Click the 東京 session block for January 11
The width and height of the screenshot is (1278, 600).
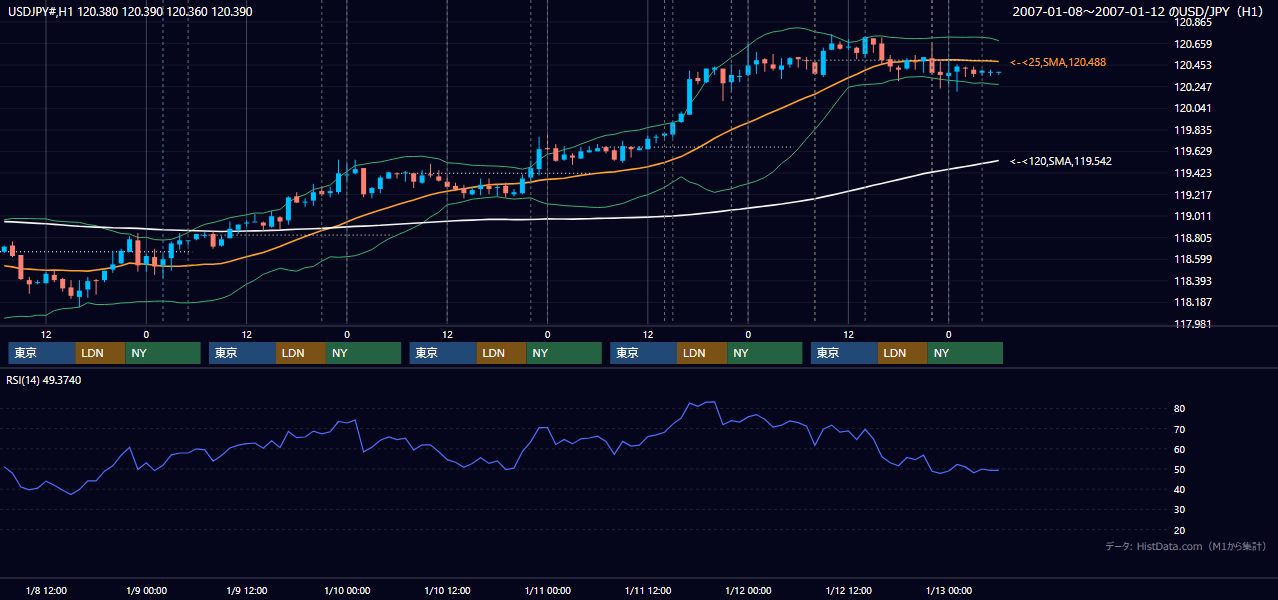pos(644,353)
